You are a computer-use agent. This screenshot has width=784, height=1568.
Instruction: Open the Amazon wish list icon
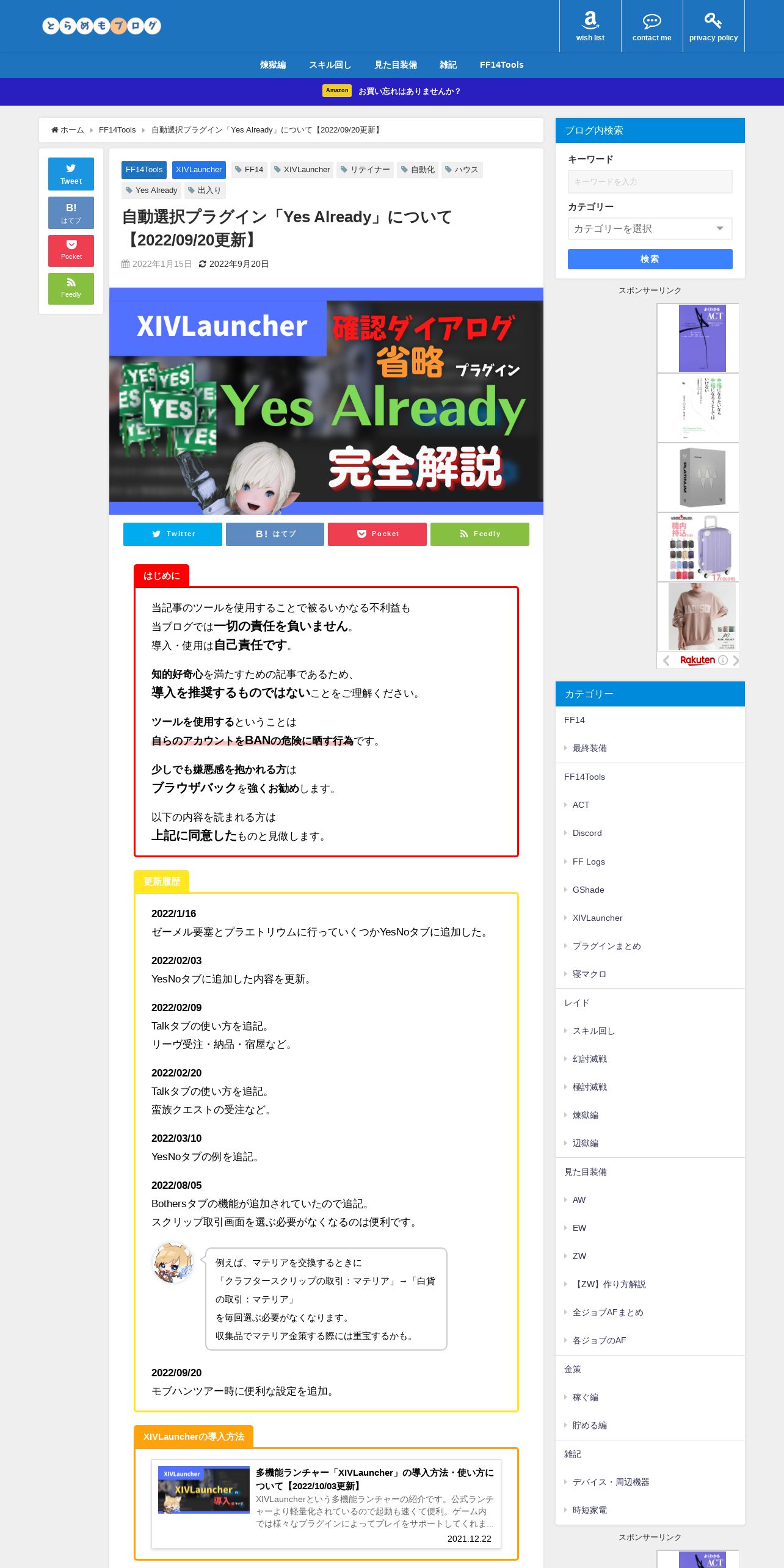(x=590, y=26)
